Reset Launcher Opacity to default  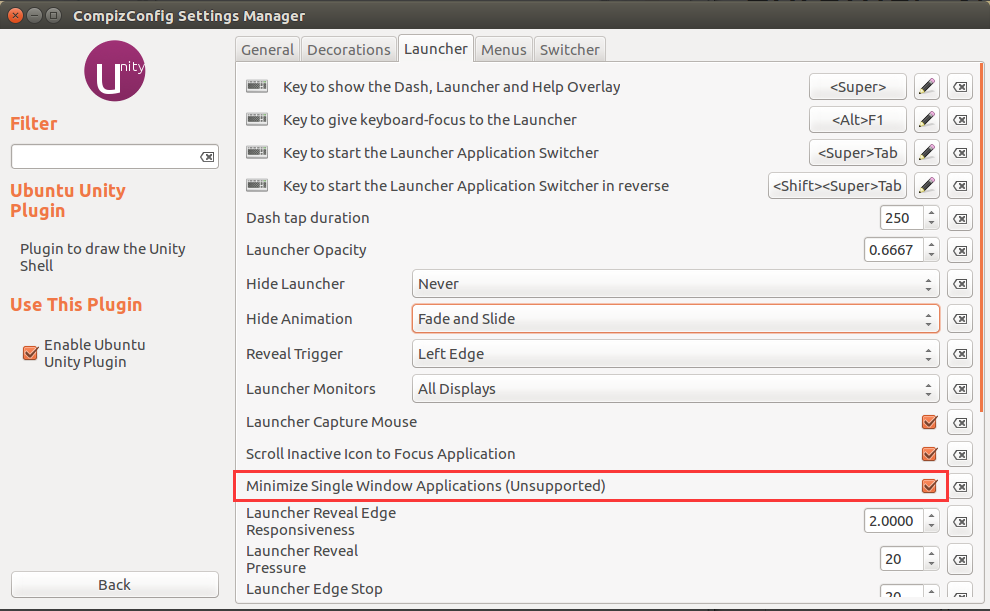click(x=960, y=250)
